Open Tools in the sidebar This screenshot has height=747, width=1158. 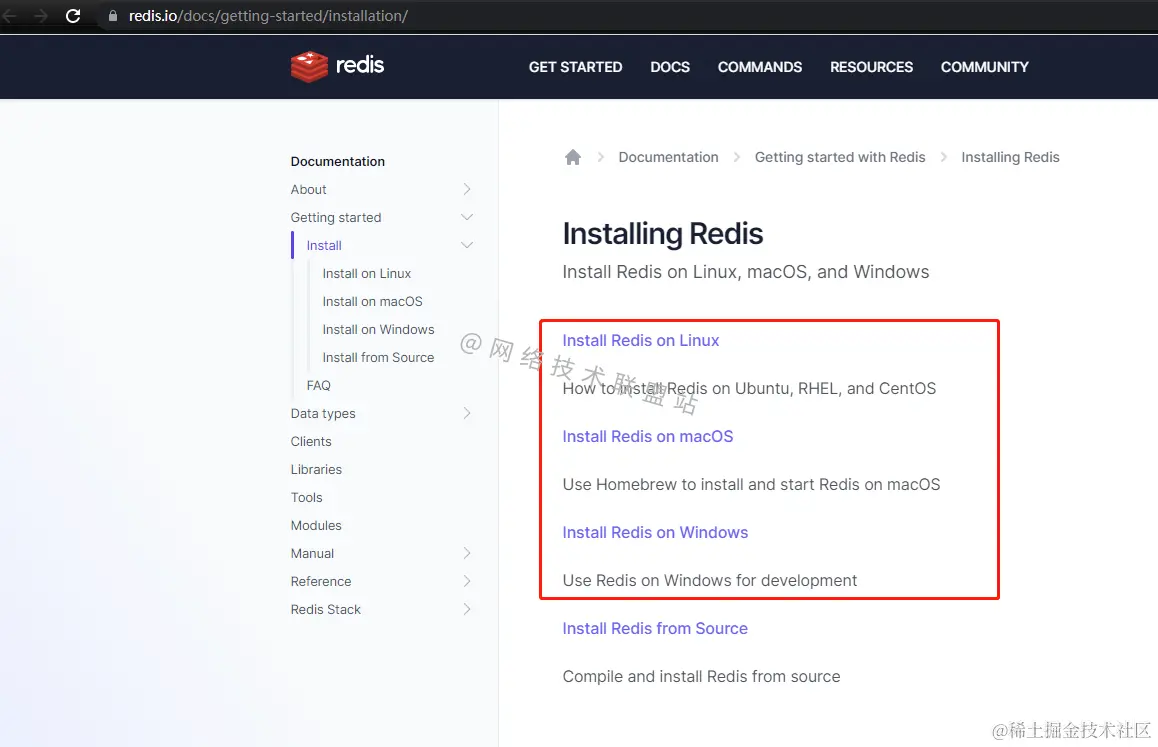(306, 497)
